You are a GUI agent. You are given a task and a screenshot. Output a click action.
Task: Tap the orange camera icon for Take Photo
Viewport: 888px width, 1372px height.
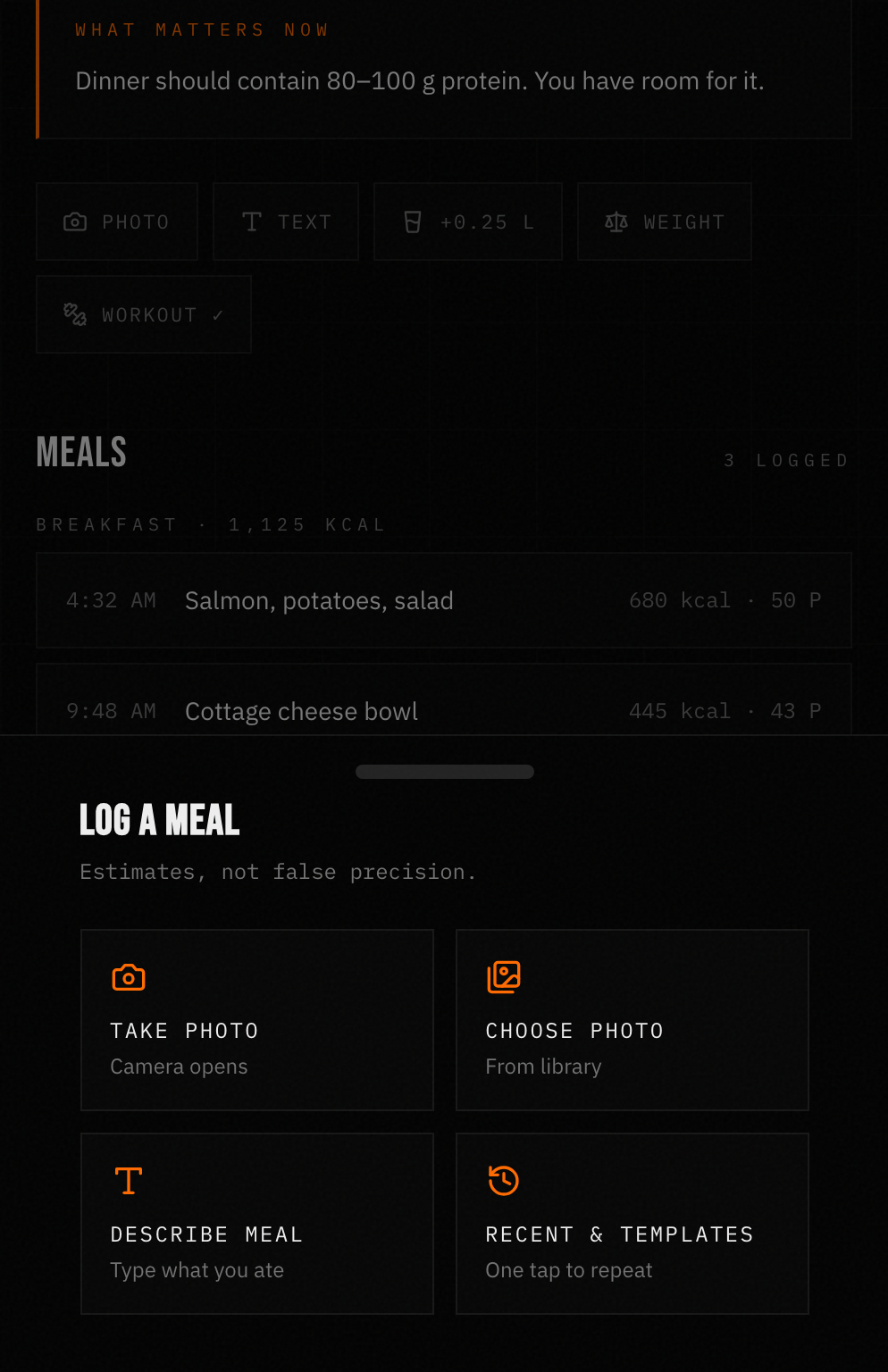129,977
